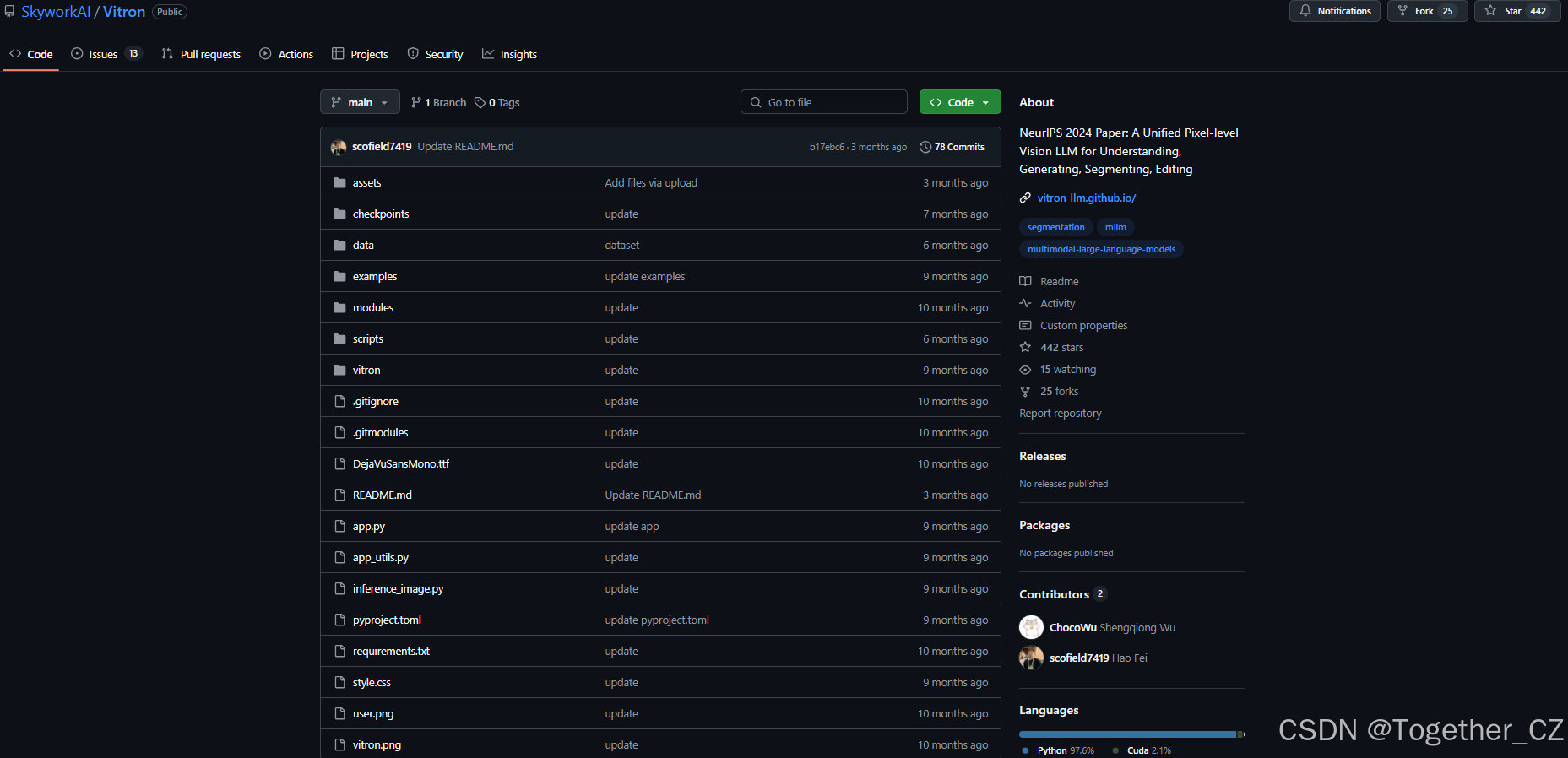
Task: Click the Activity pulse icon
Action: click(x=1025, y=304)
